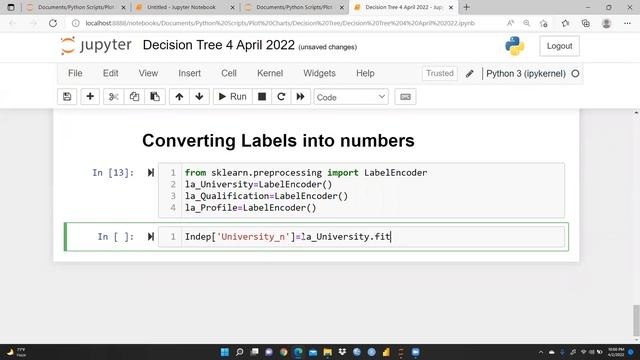640x360 pixels.
Task: Click into cell 13 code editor
Action: coord(372,190)
